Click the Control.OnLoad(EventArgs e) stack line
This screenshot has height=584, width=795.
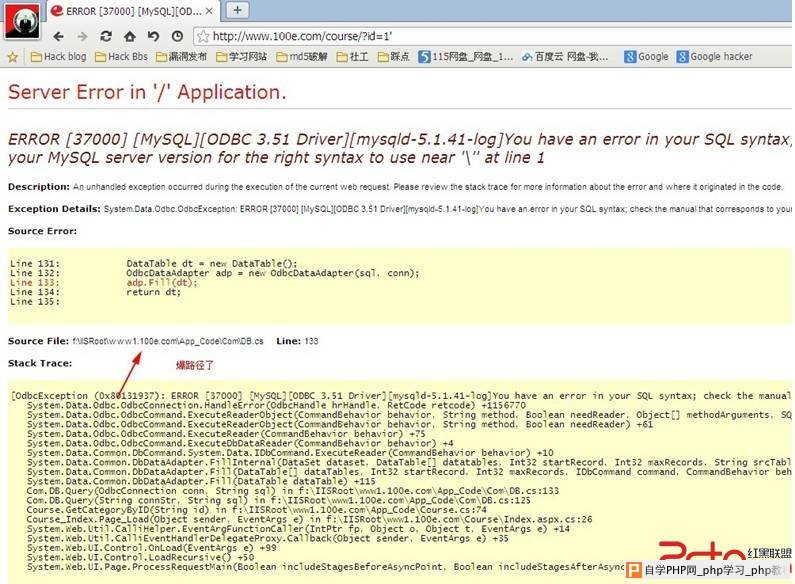pos(152,548)
